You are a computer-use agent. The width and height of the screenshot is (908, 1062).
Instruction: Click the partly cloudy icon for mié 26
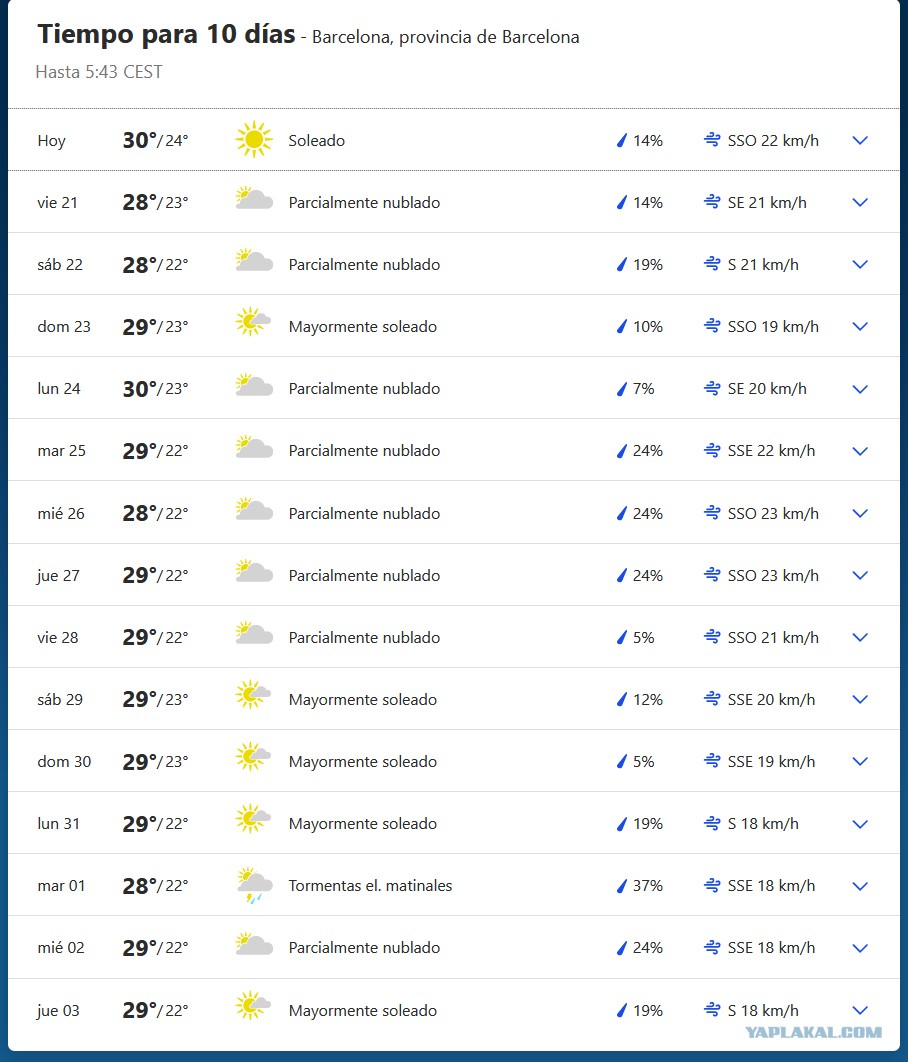[254, 509]
